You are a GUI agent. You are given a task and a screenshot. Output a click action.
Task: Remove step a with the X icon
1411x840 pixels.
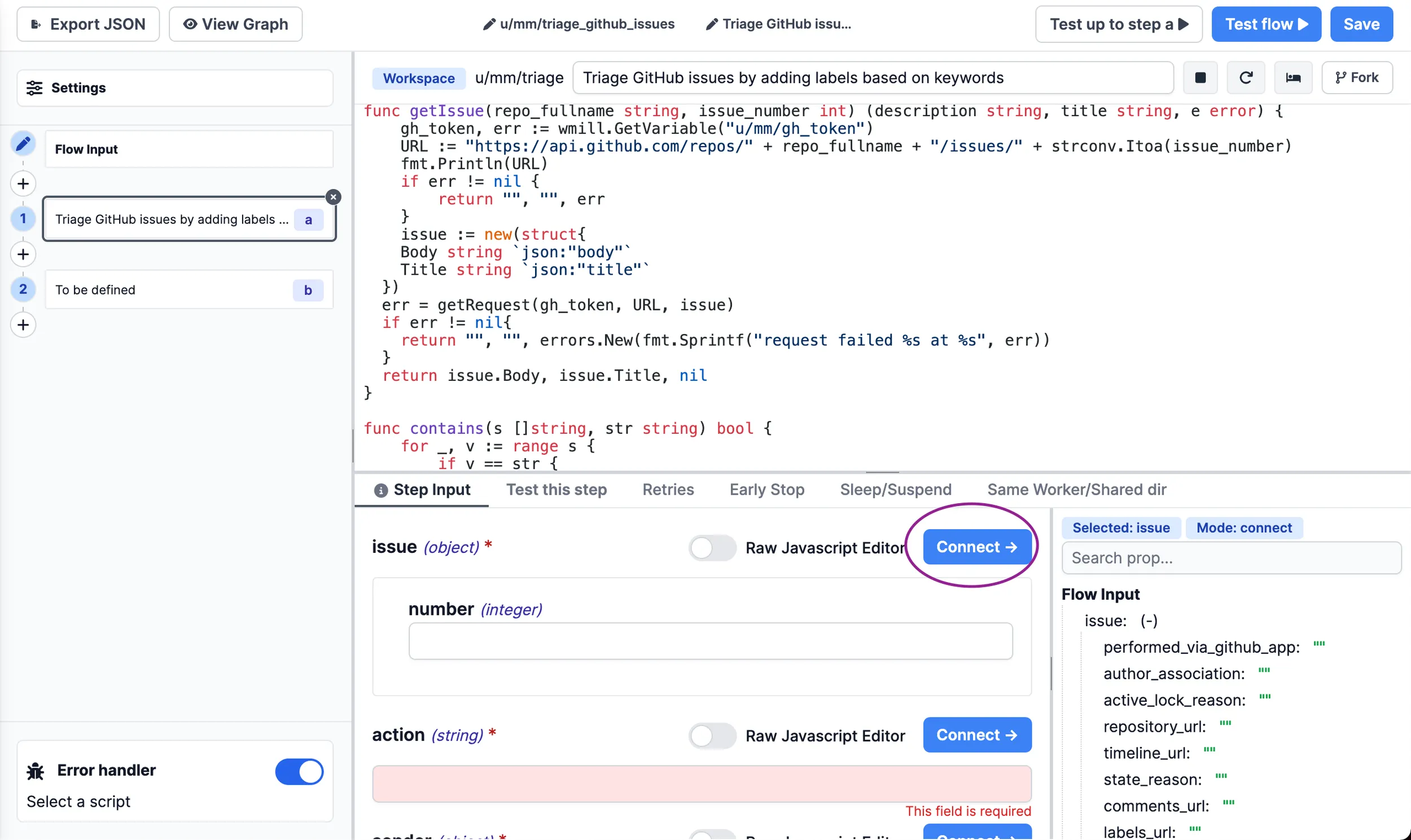click(x=334, y=197)
